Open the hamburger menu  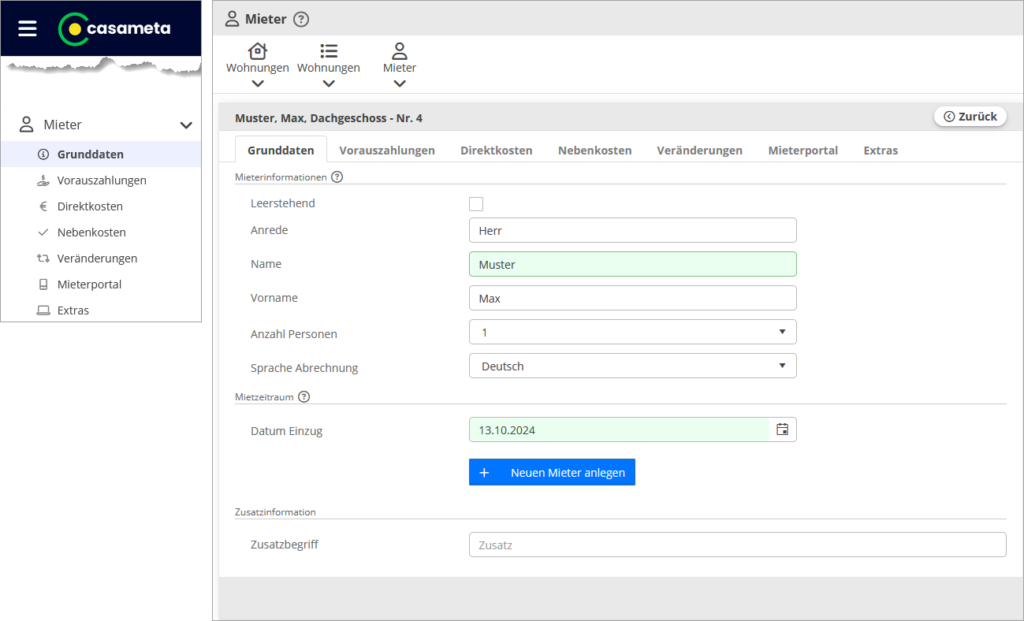27,29
